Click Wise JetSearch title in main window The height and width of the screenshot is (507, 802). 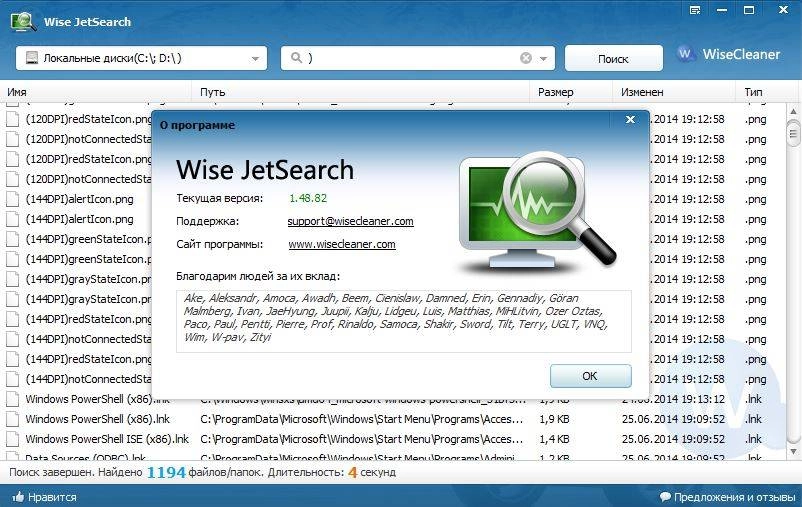(87, 22)
